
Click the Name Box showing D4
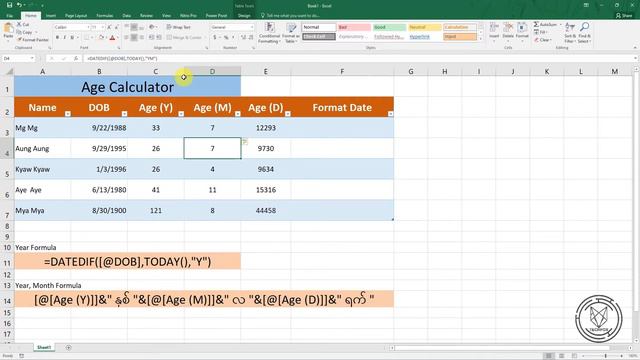[18, 58]
